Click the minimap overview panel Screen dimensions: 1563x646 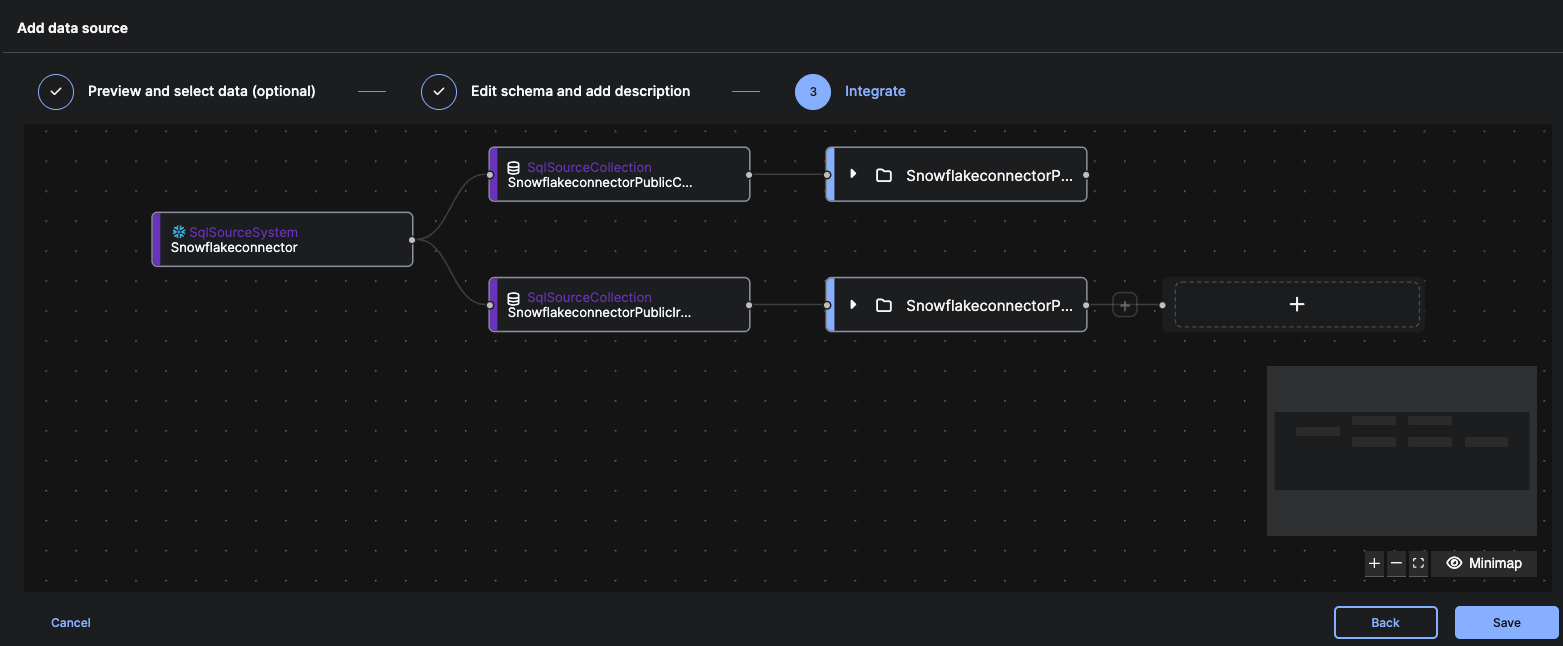coord(1401,450)
